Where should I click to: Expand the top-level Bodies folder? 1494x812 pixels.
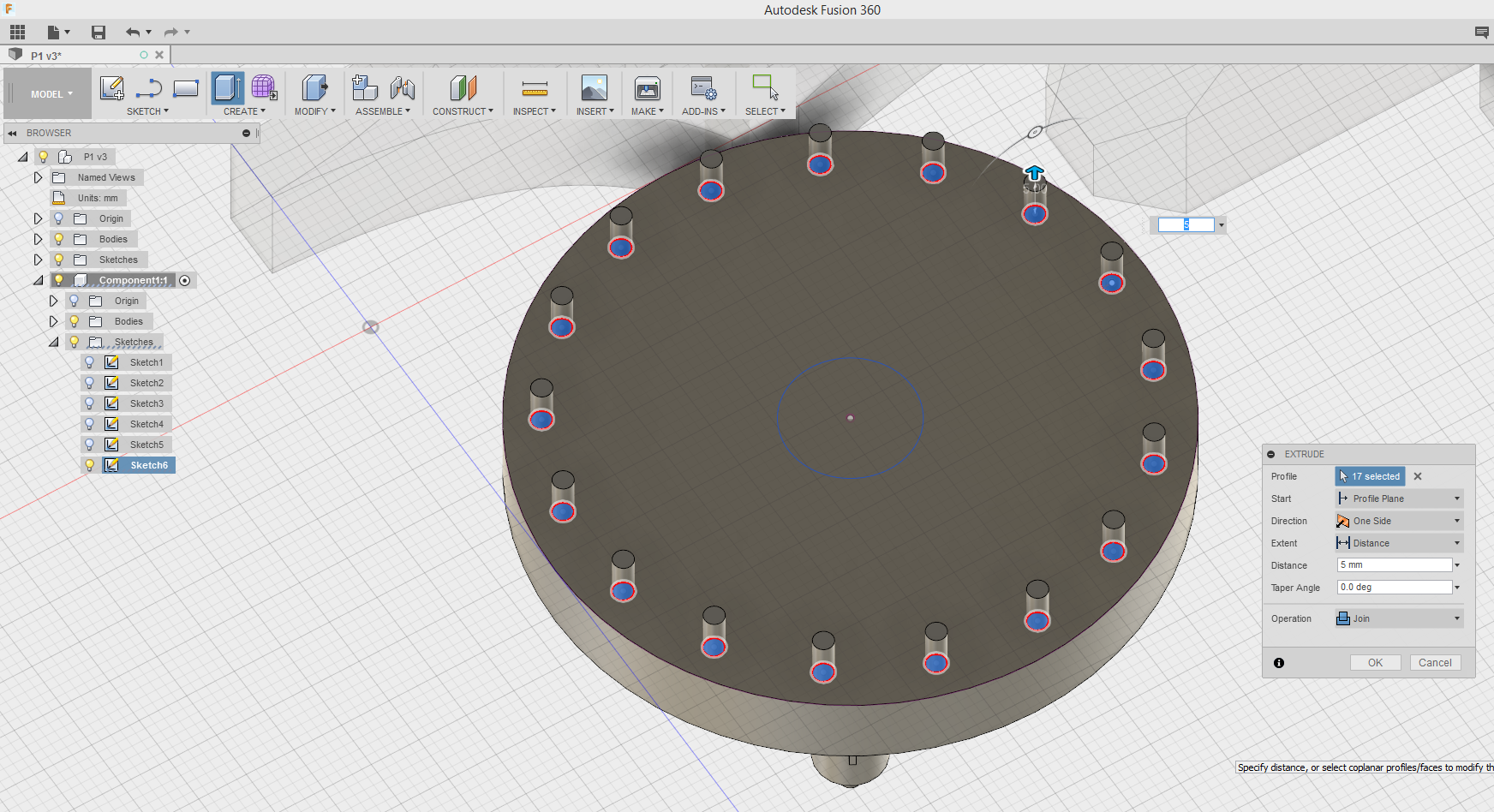point(38,239)
